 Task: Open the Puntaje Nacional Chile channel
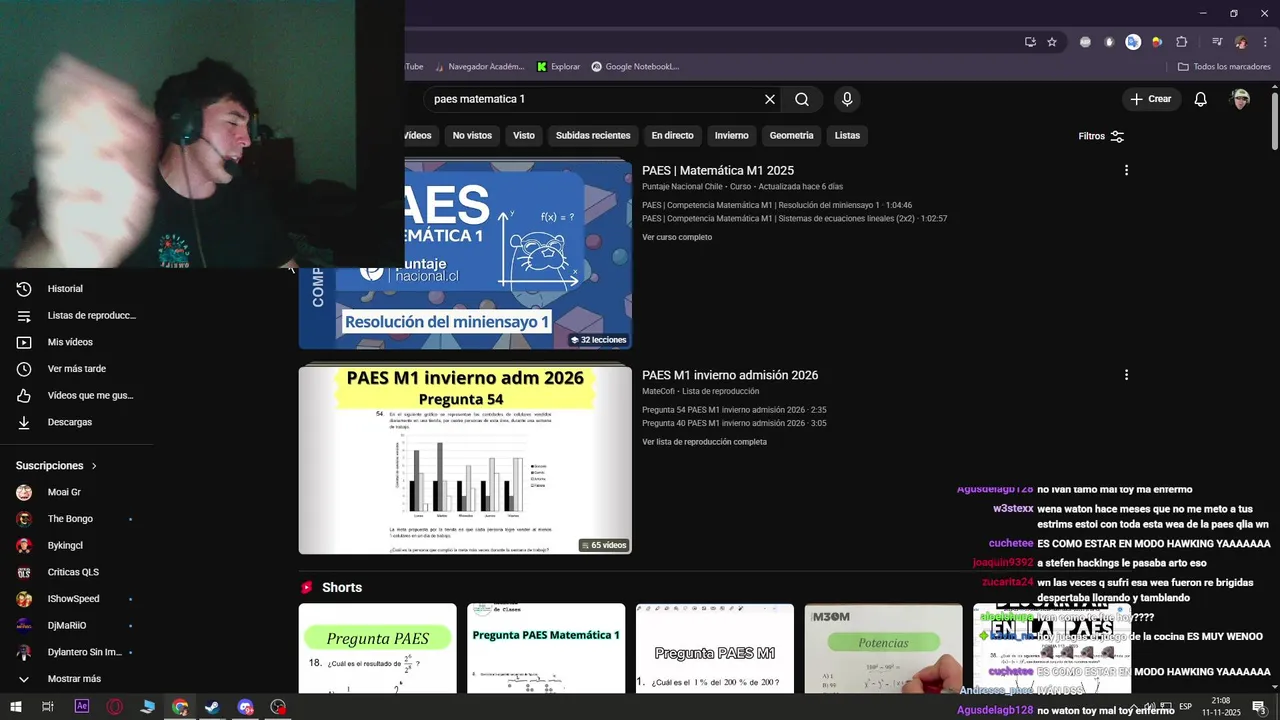click(682, 187)
